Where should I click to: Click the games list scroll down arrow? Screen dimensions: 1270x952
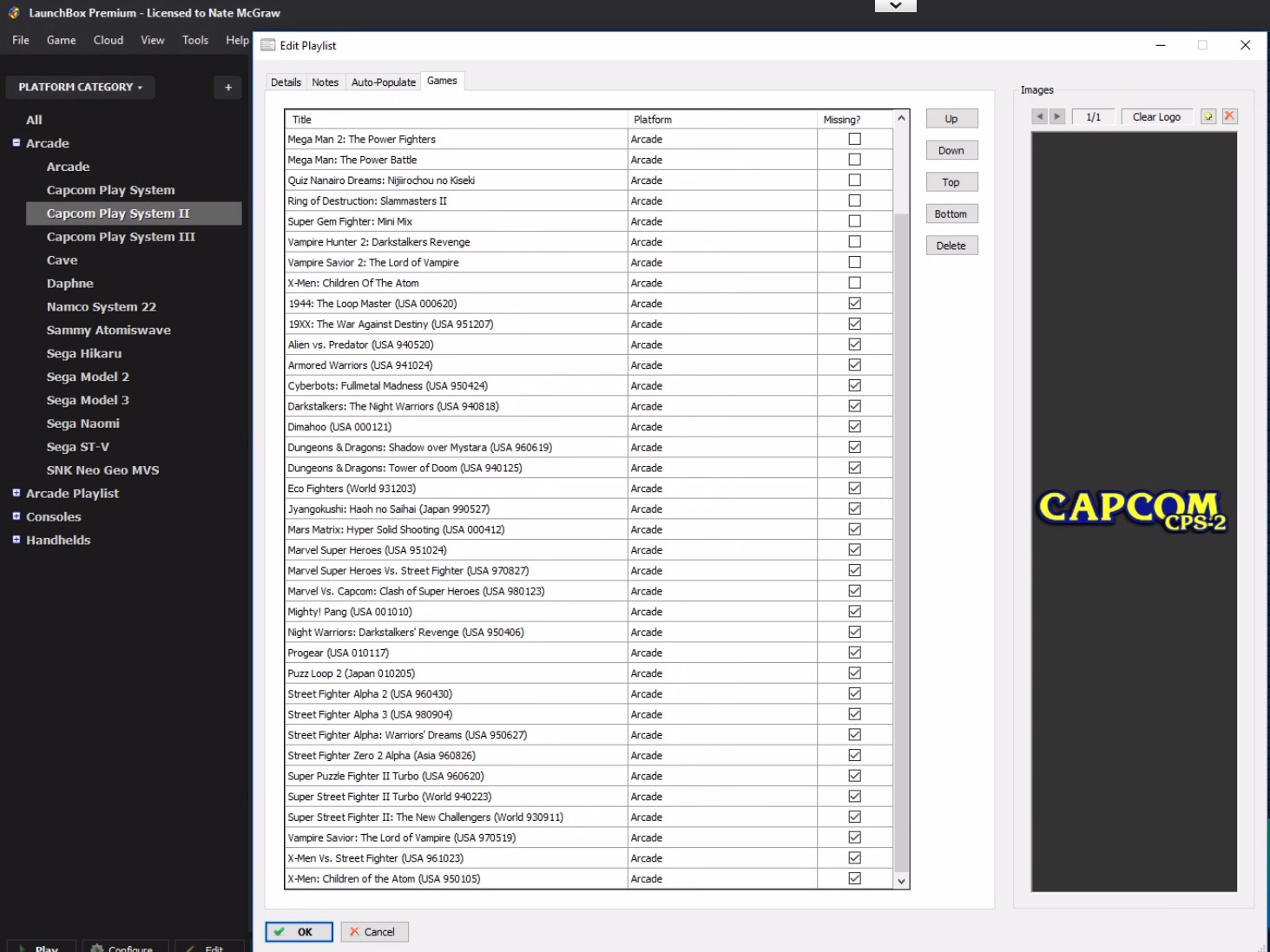click(x=901, y=881)
